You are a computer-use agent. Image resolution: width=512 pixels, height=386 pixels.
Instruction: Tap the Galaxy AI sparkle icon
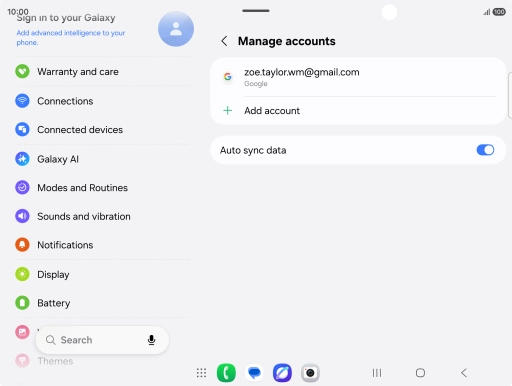[x=22, y=159]
